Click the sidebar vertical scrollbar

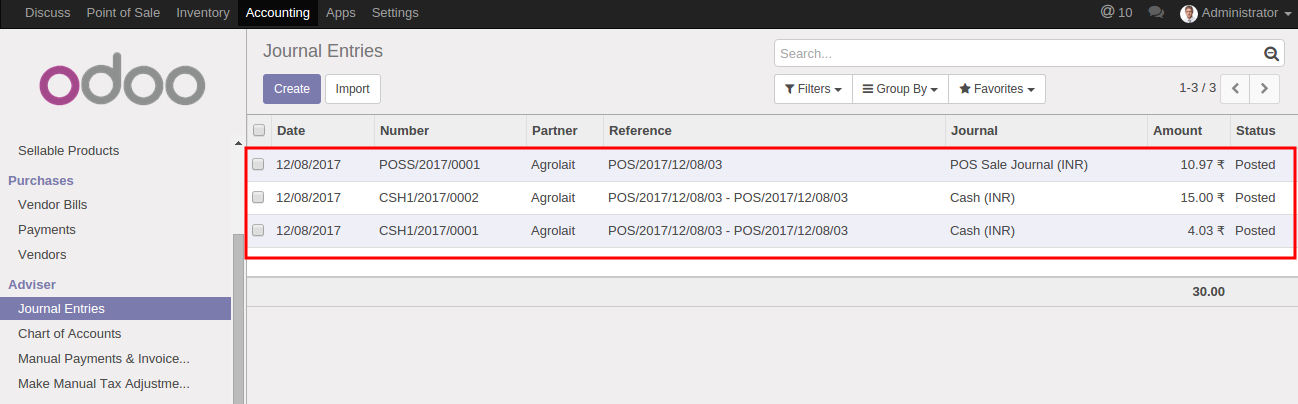(x=238, y=320)
